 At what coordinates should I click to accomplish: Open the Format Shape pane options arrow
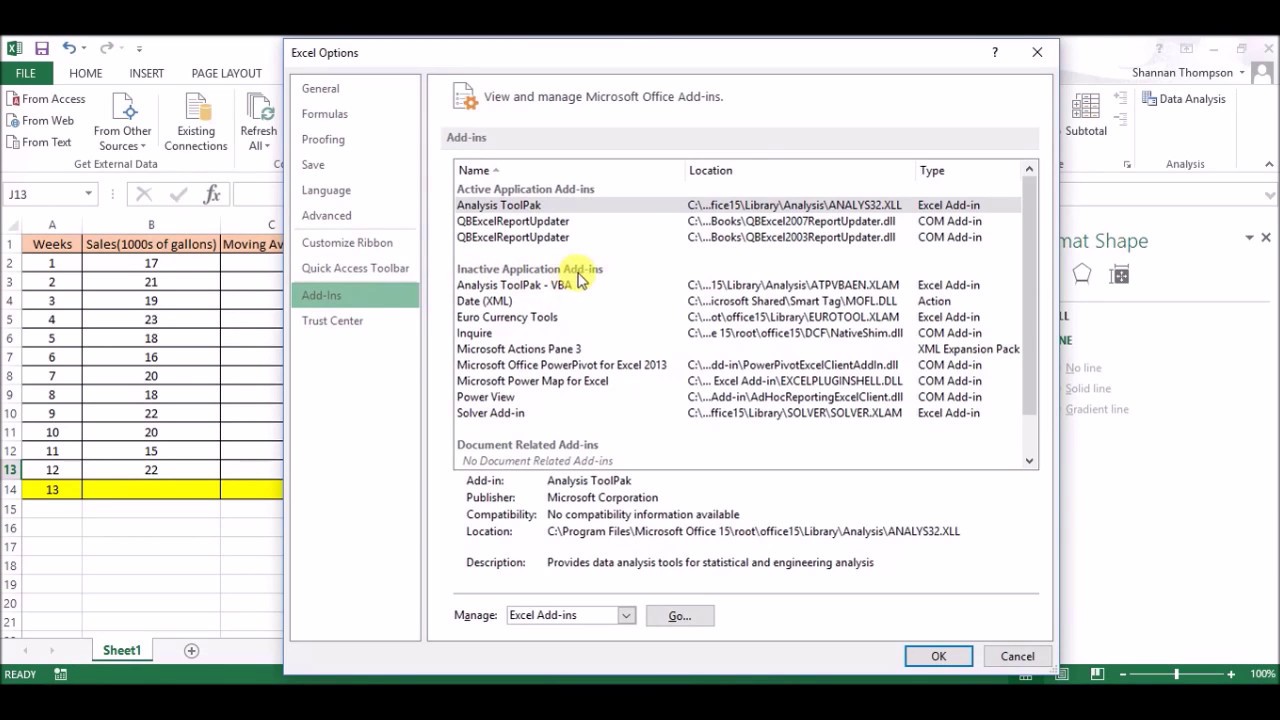tap(1249, 238)
